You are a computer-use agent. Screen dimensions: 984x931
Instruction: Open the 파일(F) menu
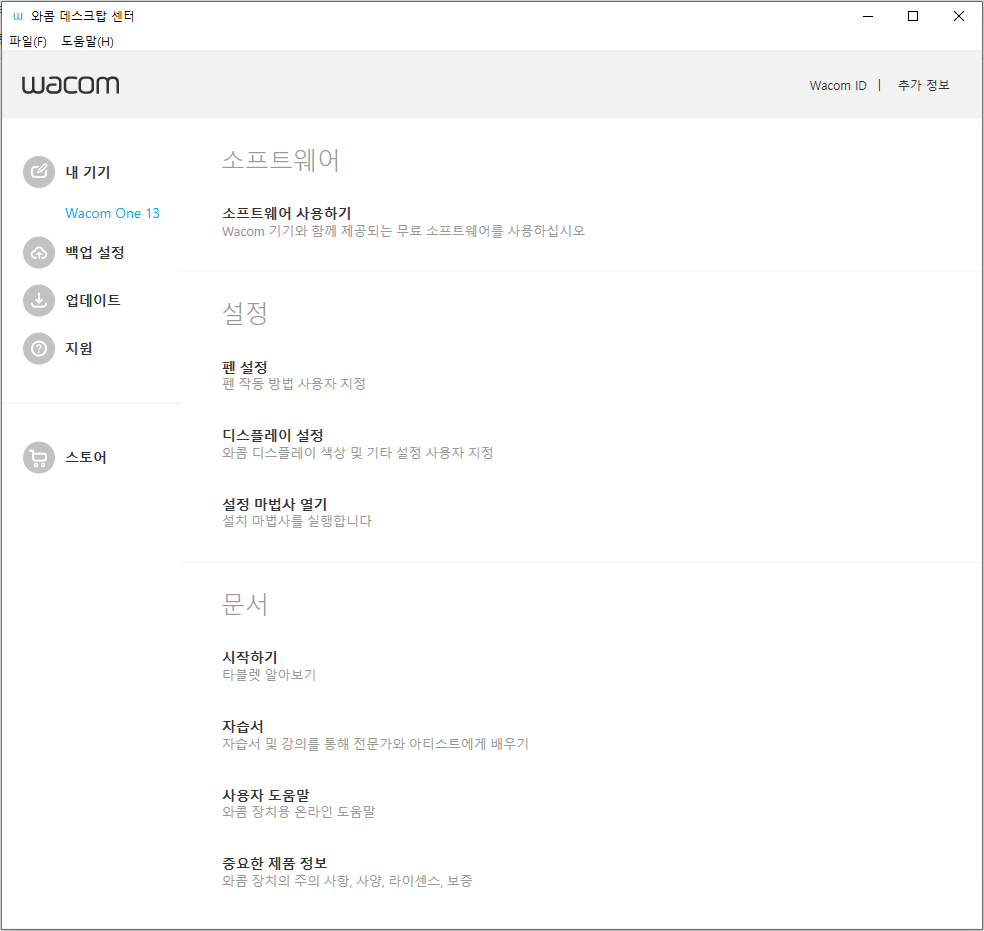28,41
